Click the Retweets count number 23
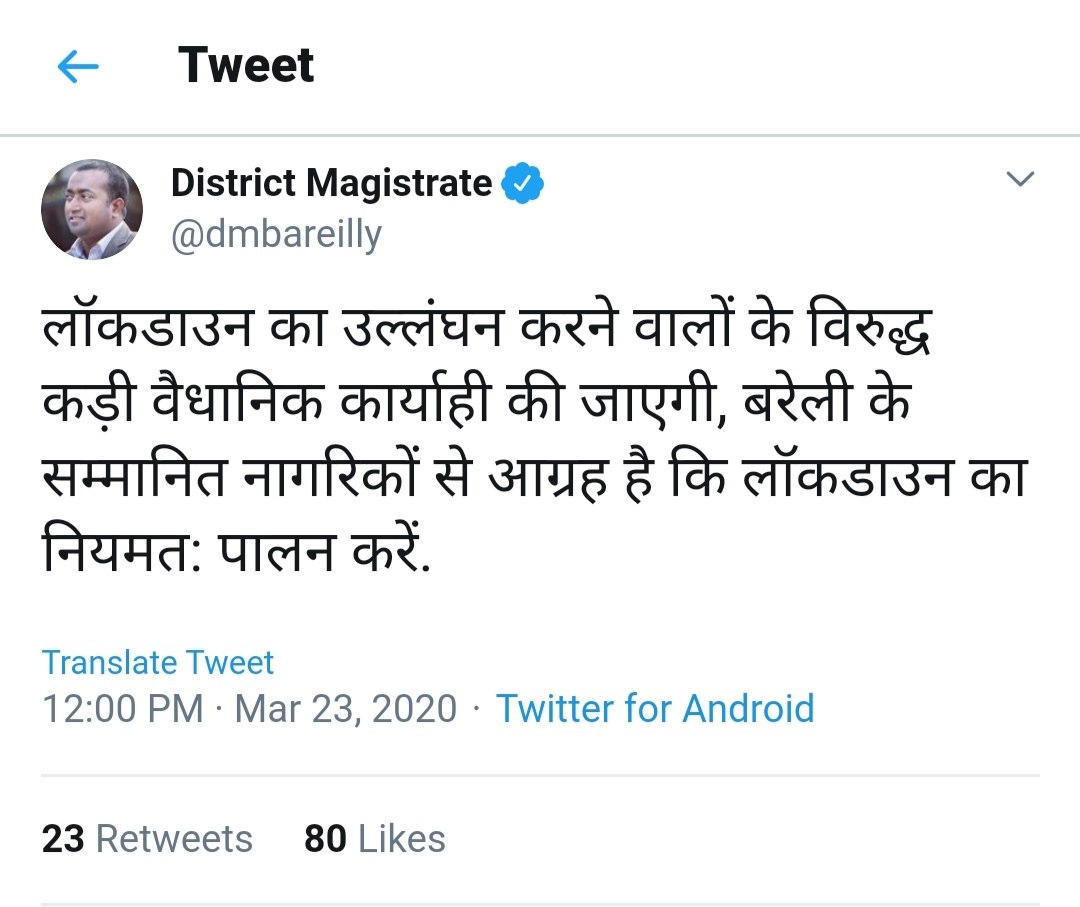Image resolution: width=1080 pixels, height=907 pixels. click(60, 840)
